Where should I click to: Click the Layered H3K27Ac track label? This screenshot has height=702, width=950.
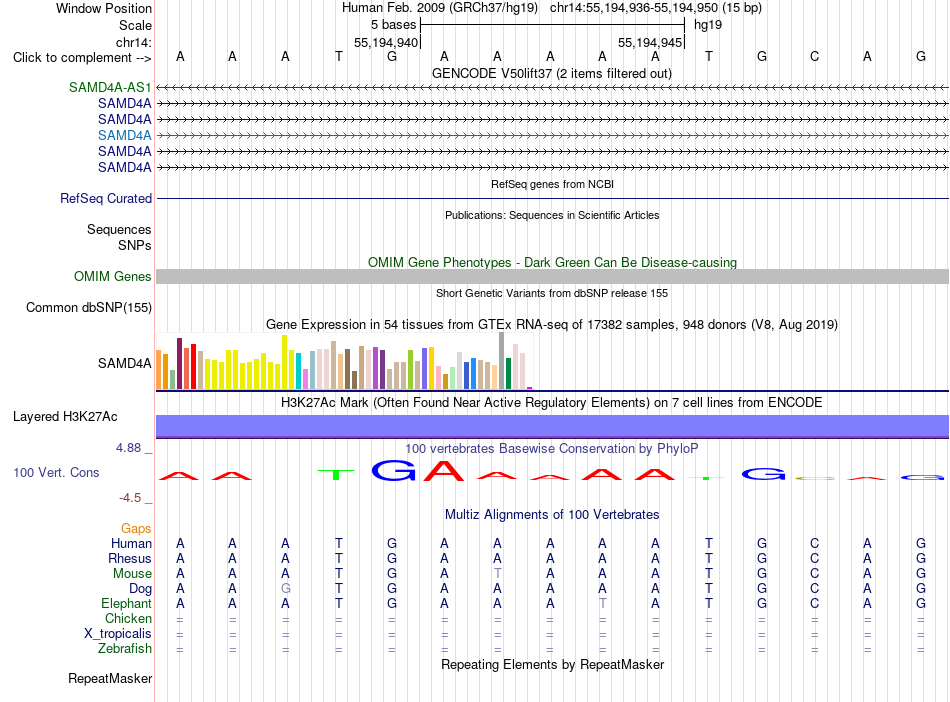click(65, 417)
